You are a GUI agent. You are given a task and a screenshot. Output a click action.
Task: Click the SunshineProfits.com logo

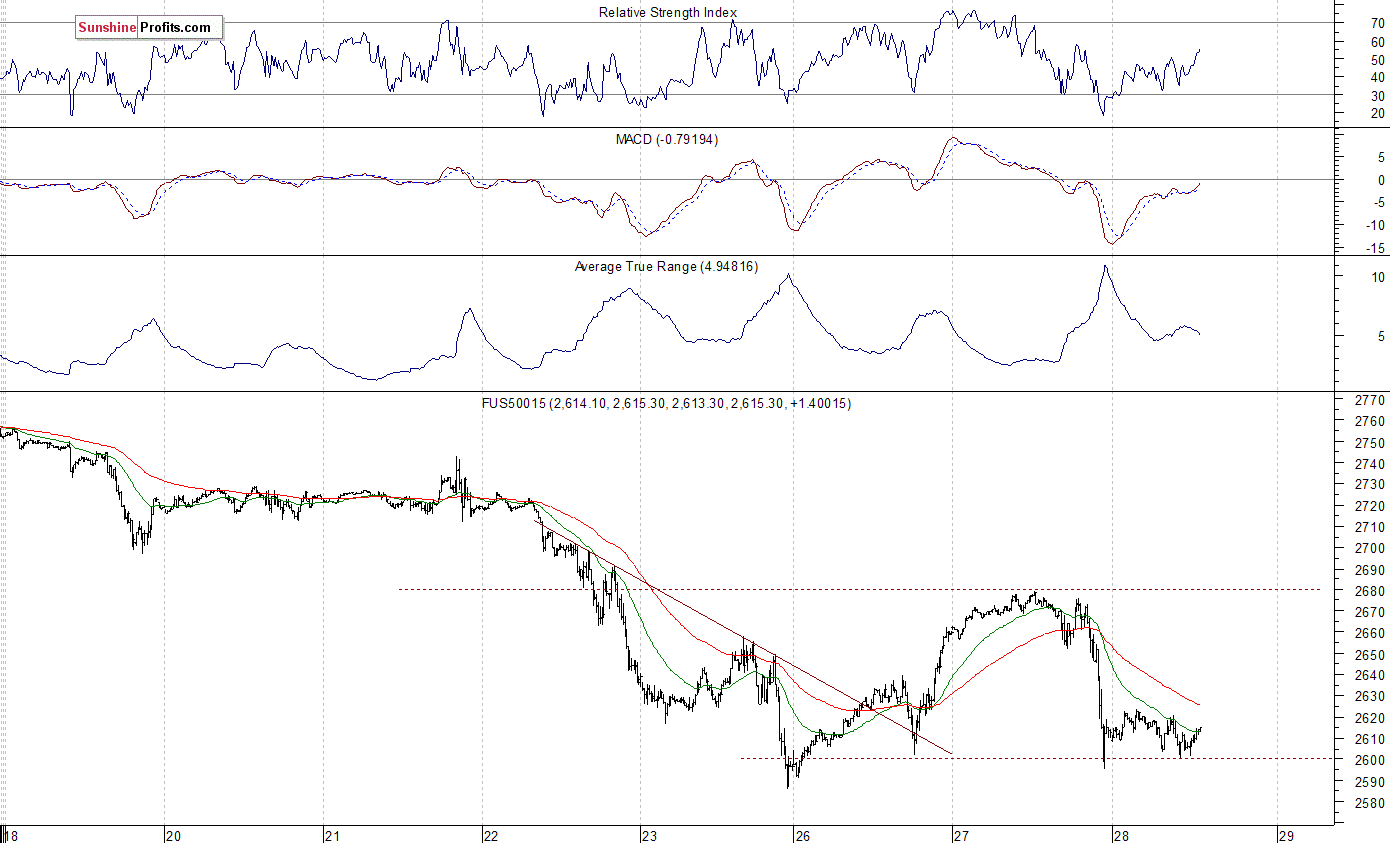pyautogui.click(x=149, y=28)
